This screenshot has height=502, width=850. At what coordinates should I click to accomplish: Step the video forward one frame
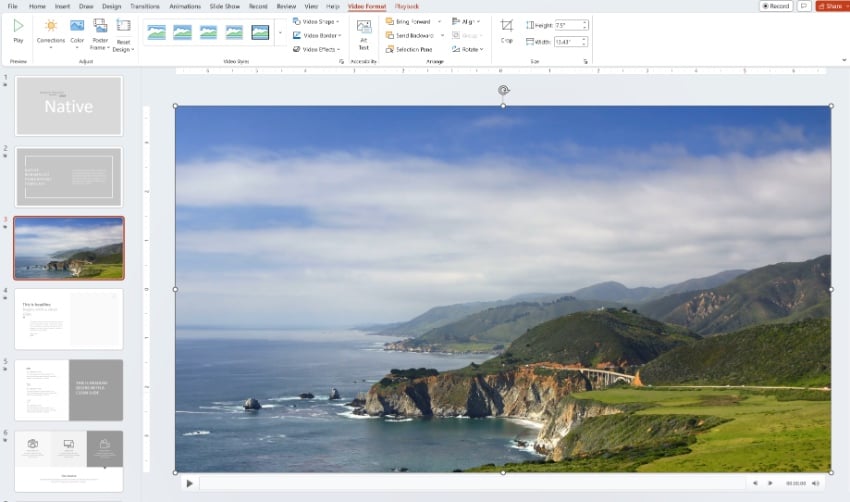[x=770, y=483]
